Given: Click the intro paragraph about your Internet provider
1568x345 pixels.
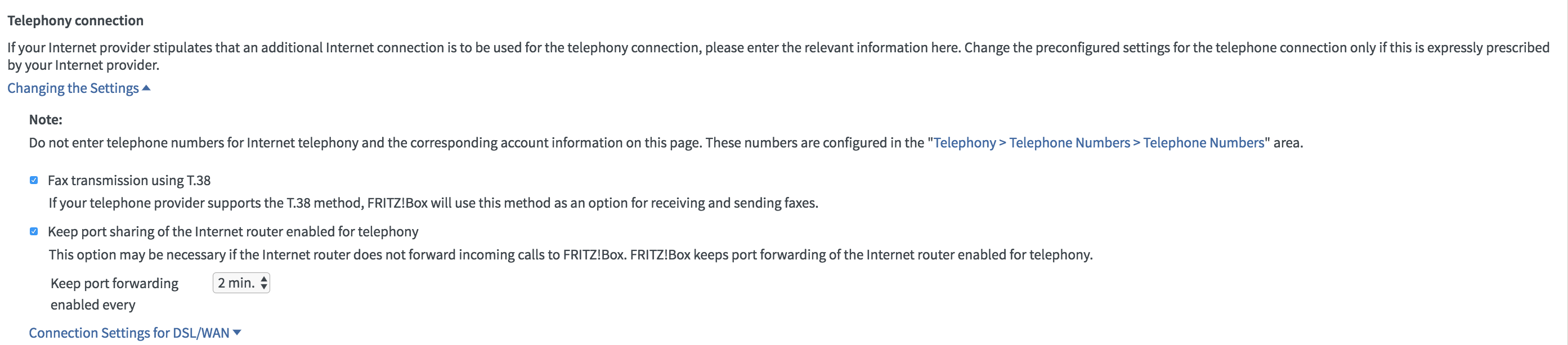Looking at the screenshot, I should (x=778, y=48).
